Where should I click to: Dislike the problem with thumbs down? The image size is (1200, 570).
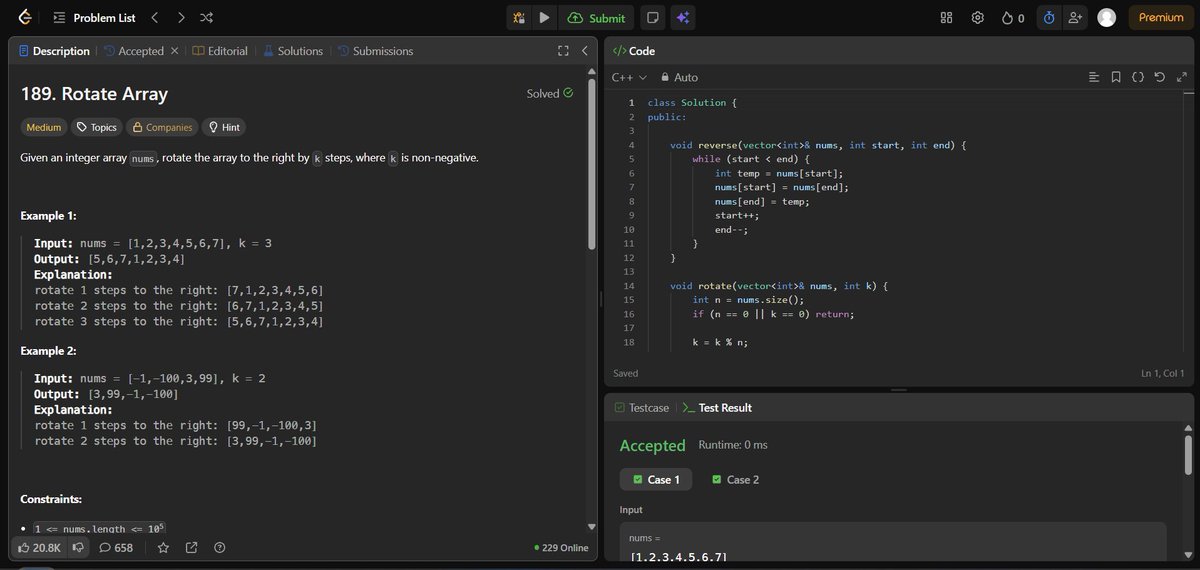tap(78, 548)
